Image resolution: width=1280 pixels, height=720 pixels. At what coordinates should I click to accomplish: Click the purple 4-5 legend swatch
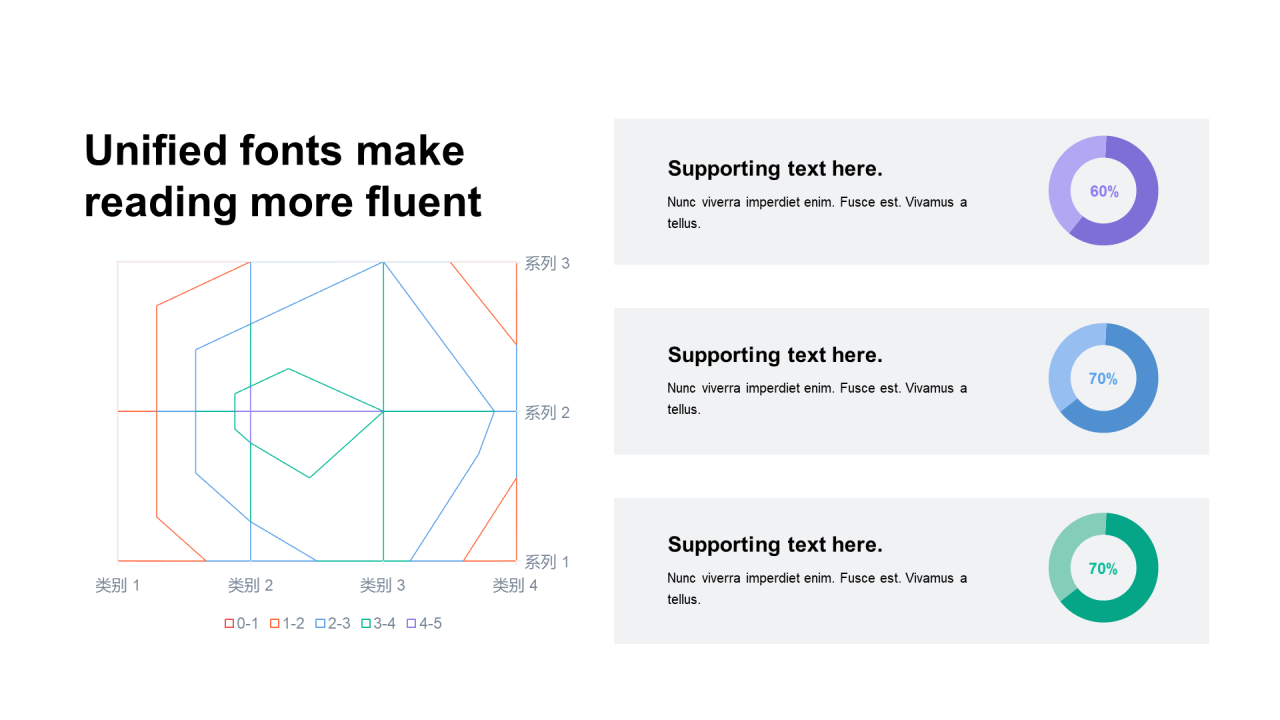click(x=412, y=624)
